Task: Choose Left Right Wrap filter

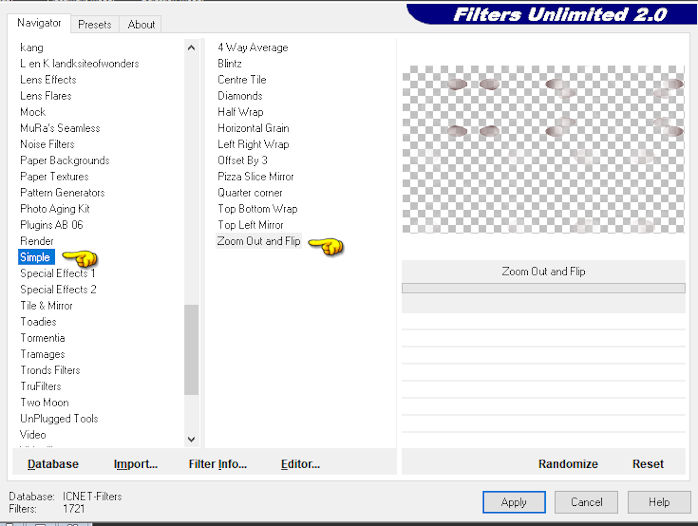Action: [253, 144]
